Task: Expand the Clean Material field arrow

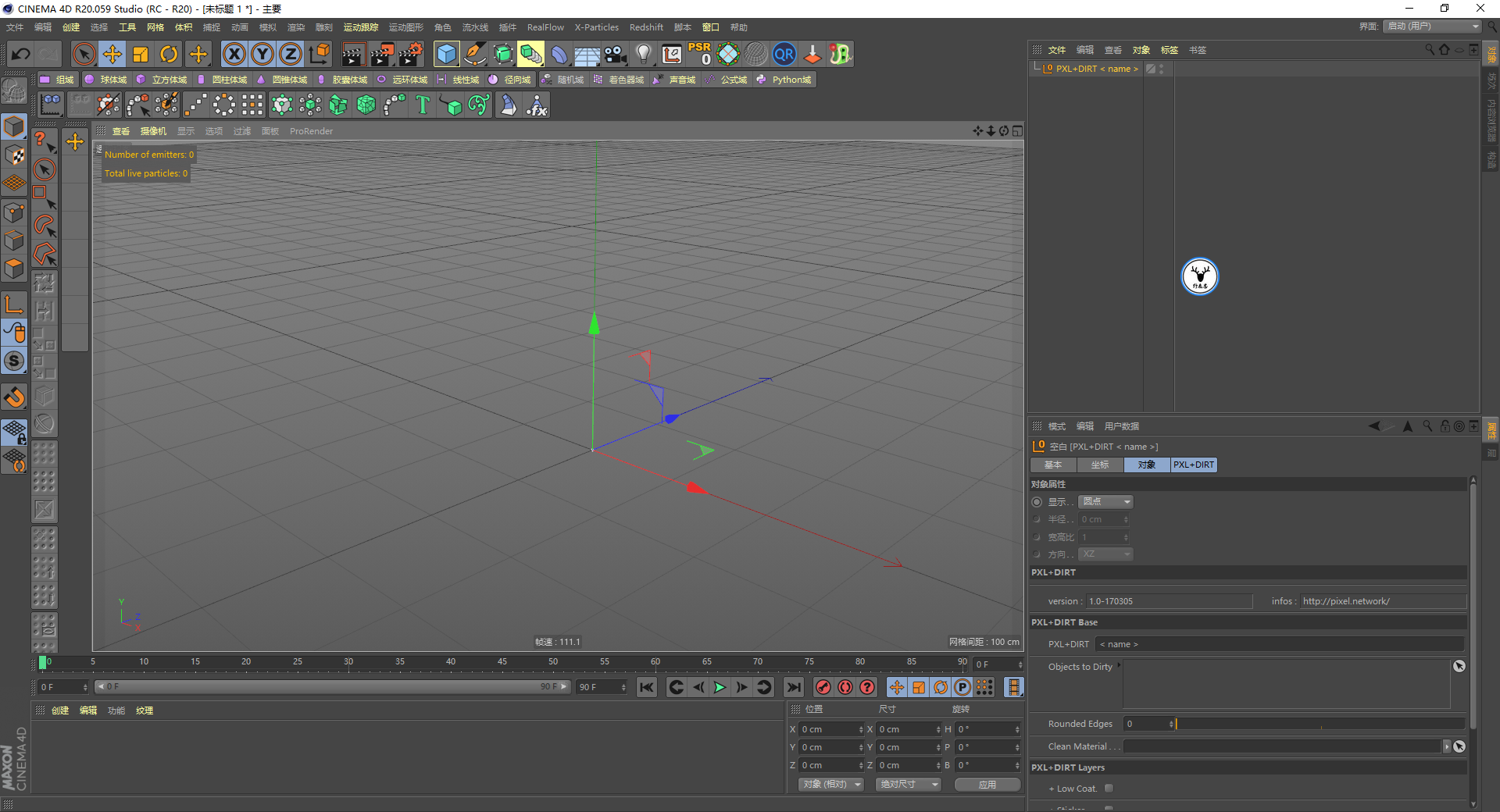Action: 1447,746
